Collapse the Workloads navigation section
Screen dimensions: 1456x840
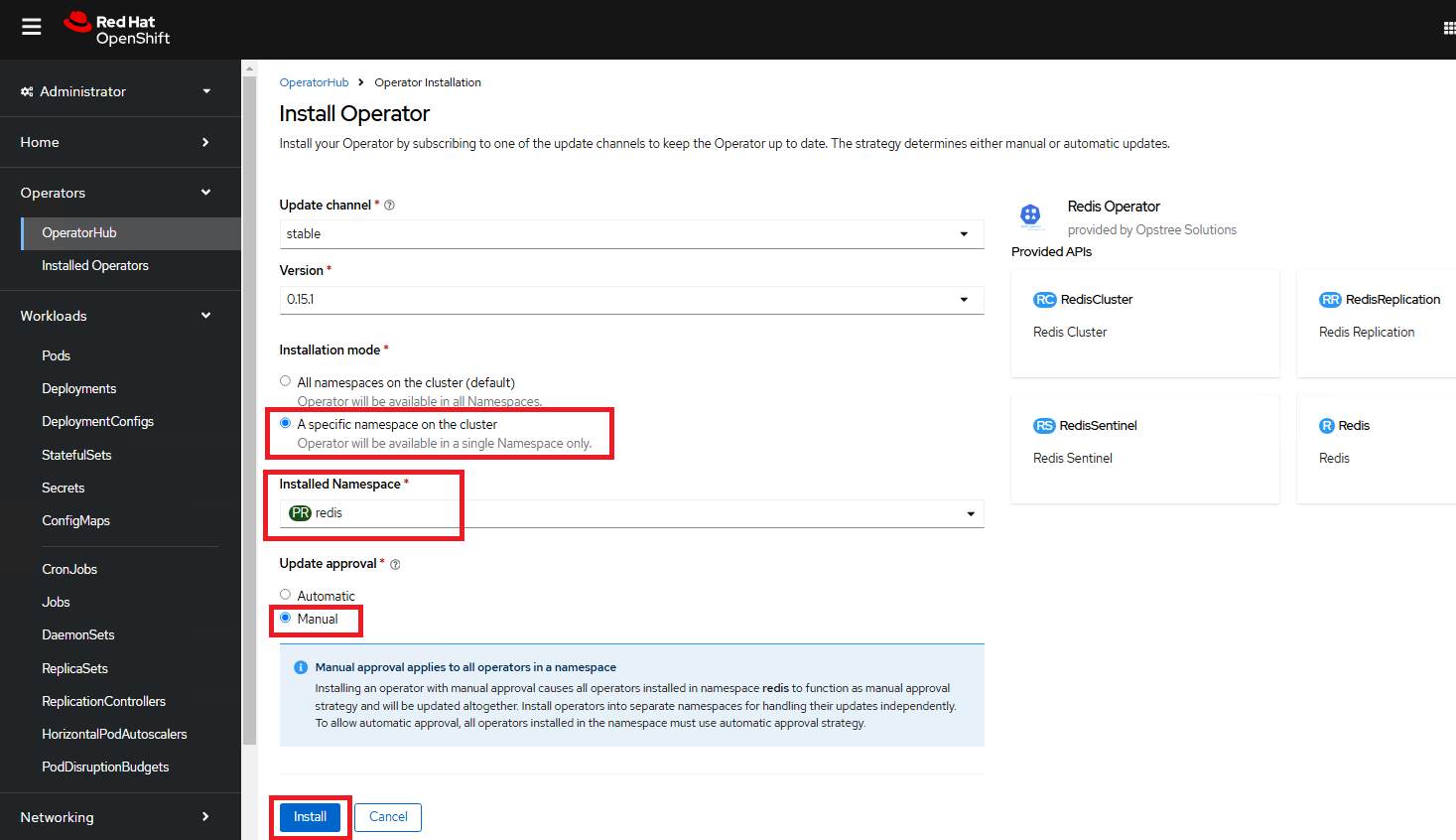click(x=120, y=316)
